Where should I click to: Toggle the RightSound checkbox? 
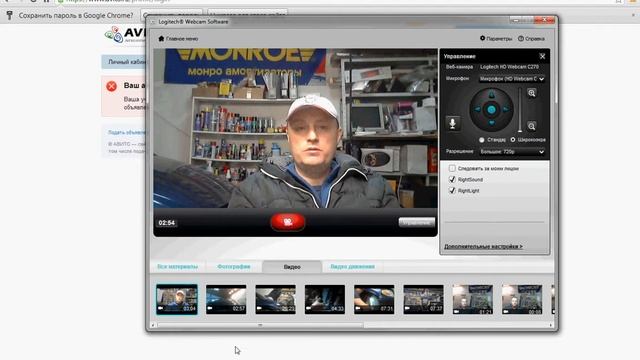tap(452, 179)
